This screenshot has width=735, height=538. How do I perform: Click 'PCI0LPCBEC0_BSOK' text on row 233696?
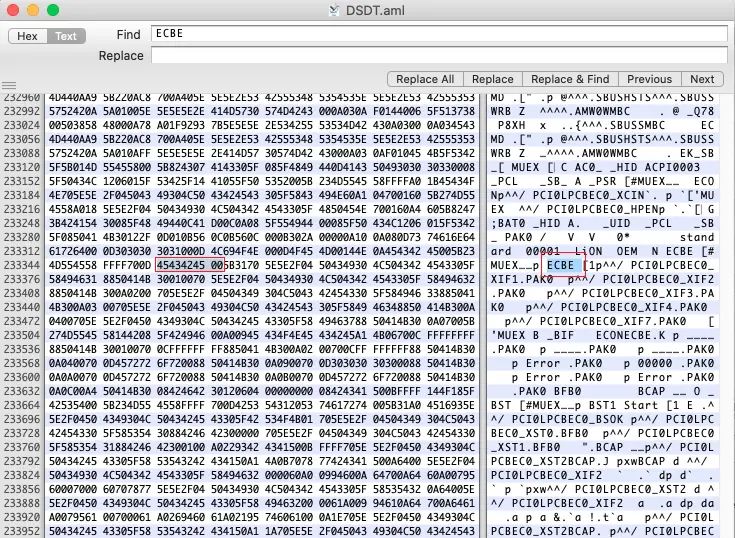click(x=568, y=419)
